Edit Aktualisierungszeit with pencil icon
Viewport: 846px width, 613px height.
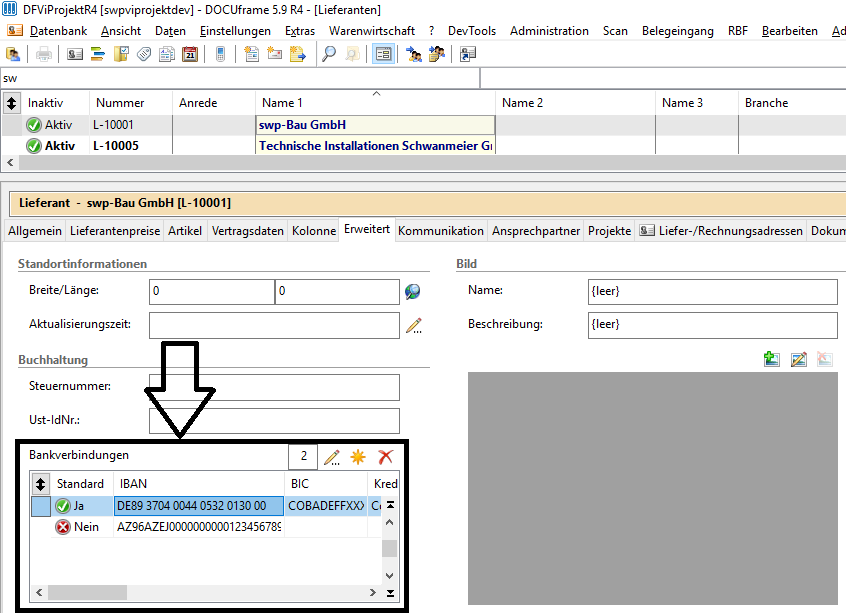click(414, 325)
